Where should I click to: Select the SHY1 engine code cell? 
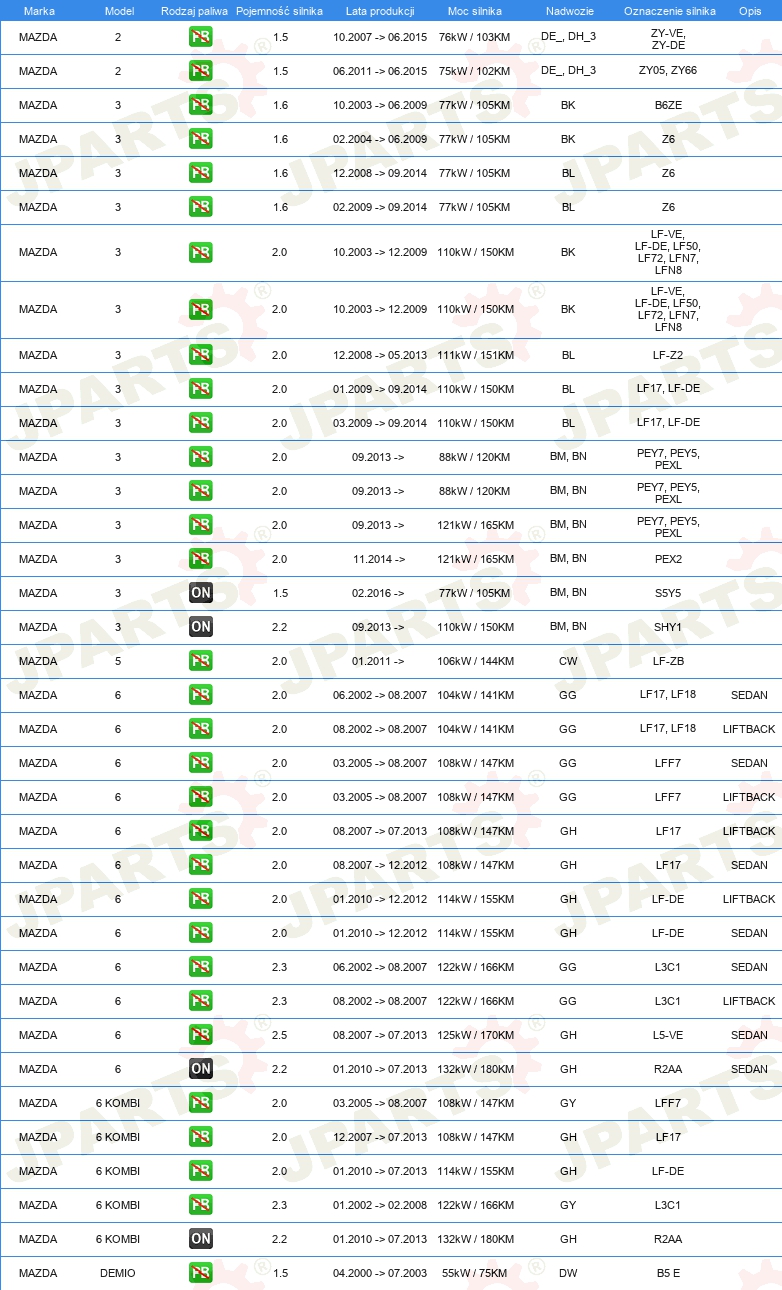(668, 627)
